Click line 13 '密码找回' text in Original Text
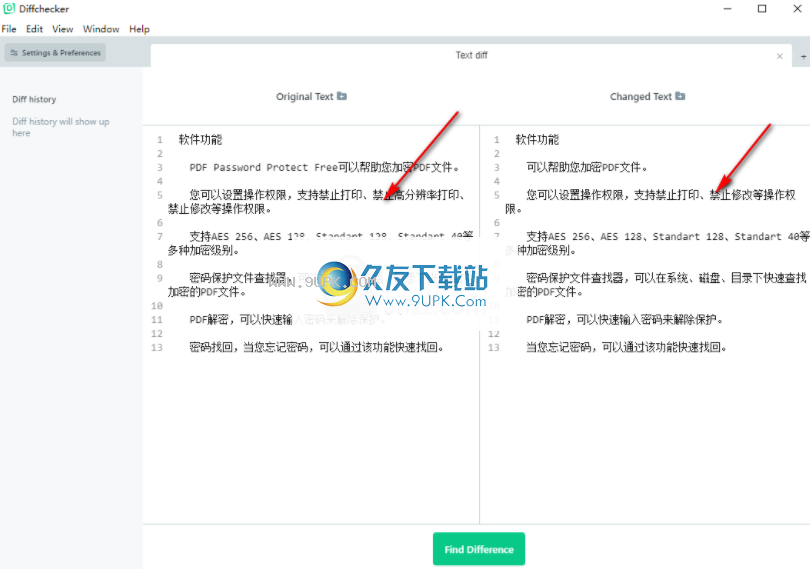The image size is (810, 569). [x=316, y=347]
